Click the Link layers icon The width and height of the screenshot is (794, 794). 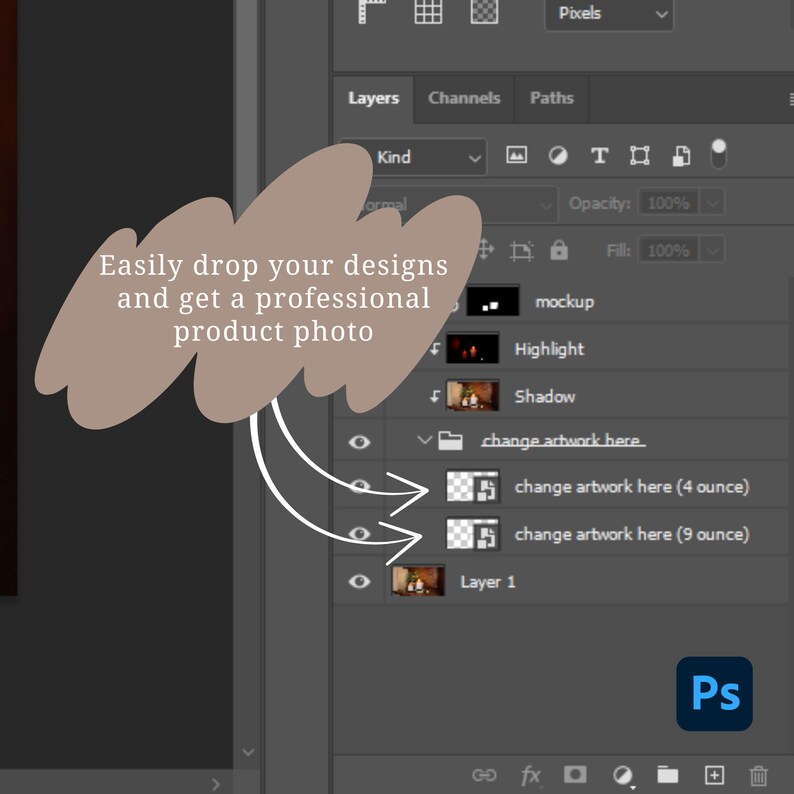pyautogui.click(x=484, y=775)
